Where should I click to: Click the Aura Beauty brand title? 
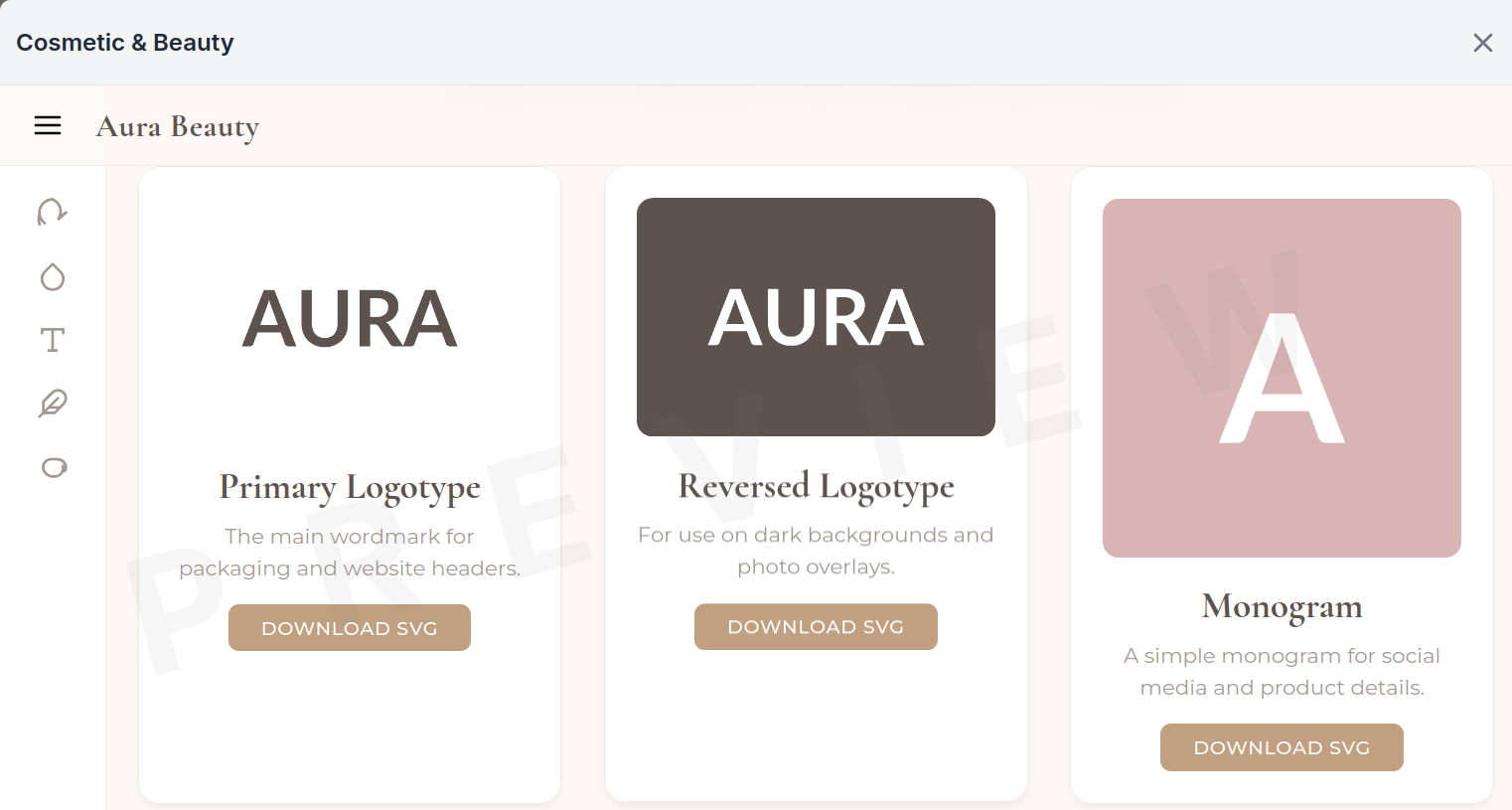[178, 127]
